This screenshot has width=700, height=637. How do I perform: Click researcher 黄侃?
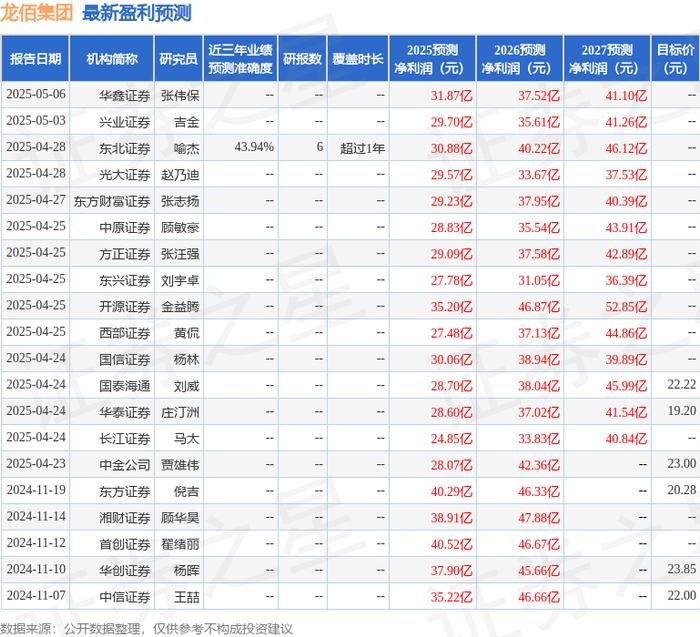187,333
